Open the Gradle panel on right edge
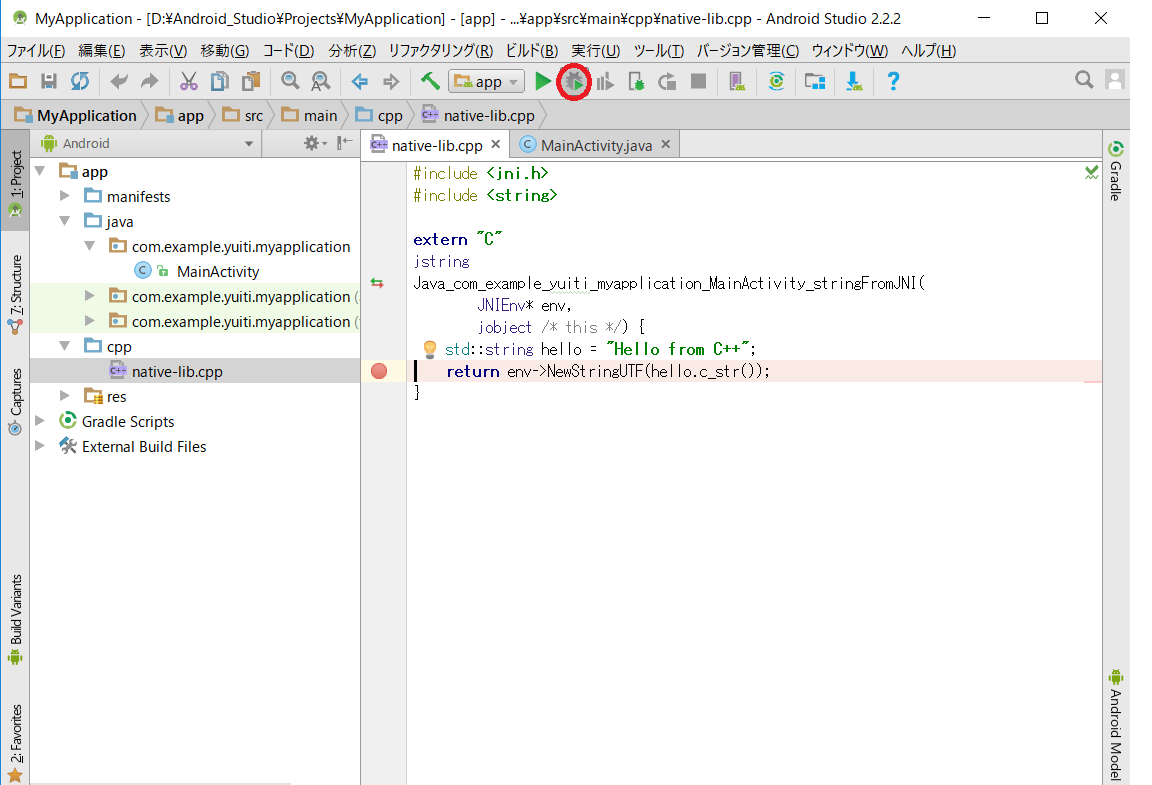The height and width of the screenshot is (785, 1152). (x=1116, y=170)
